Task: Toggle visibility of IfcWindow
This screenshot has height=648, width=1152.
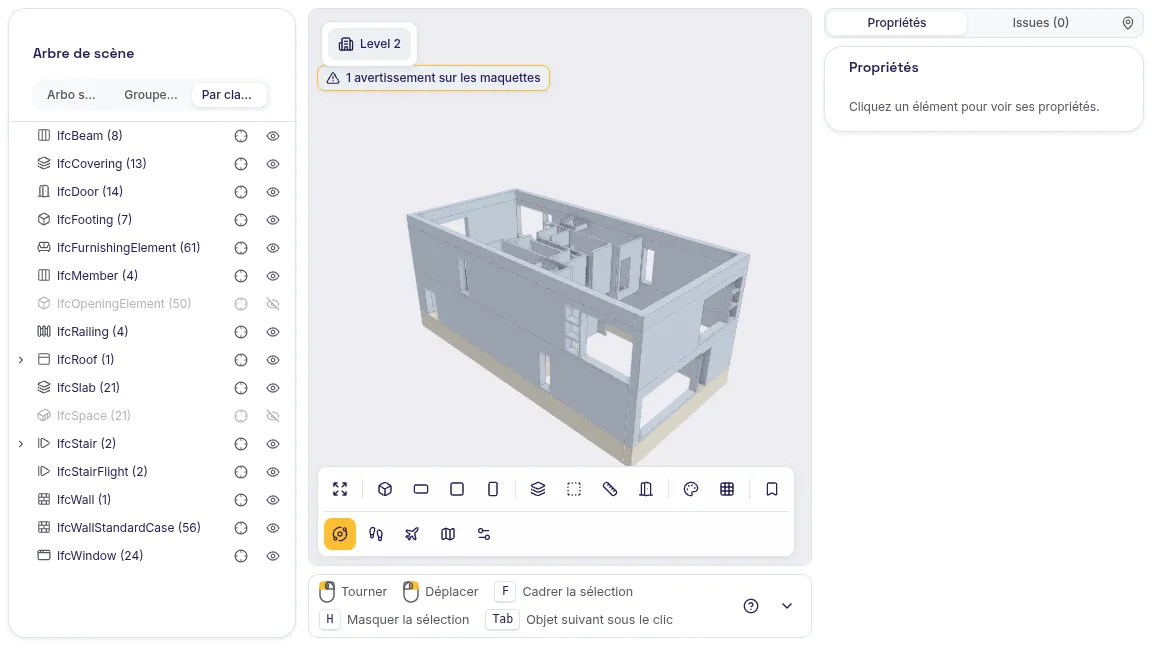Action: coord(273,556)
